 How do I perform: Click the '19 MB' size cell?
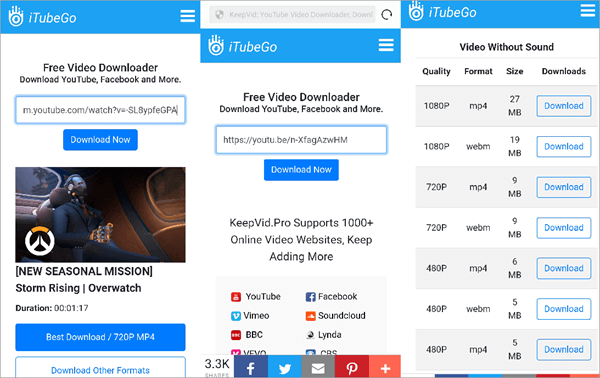515,146
